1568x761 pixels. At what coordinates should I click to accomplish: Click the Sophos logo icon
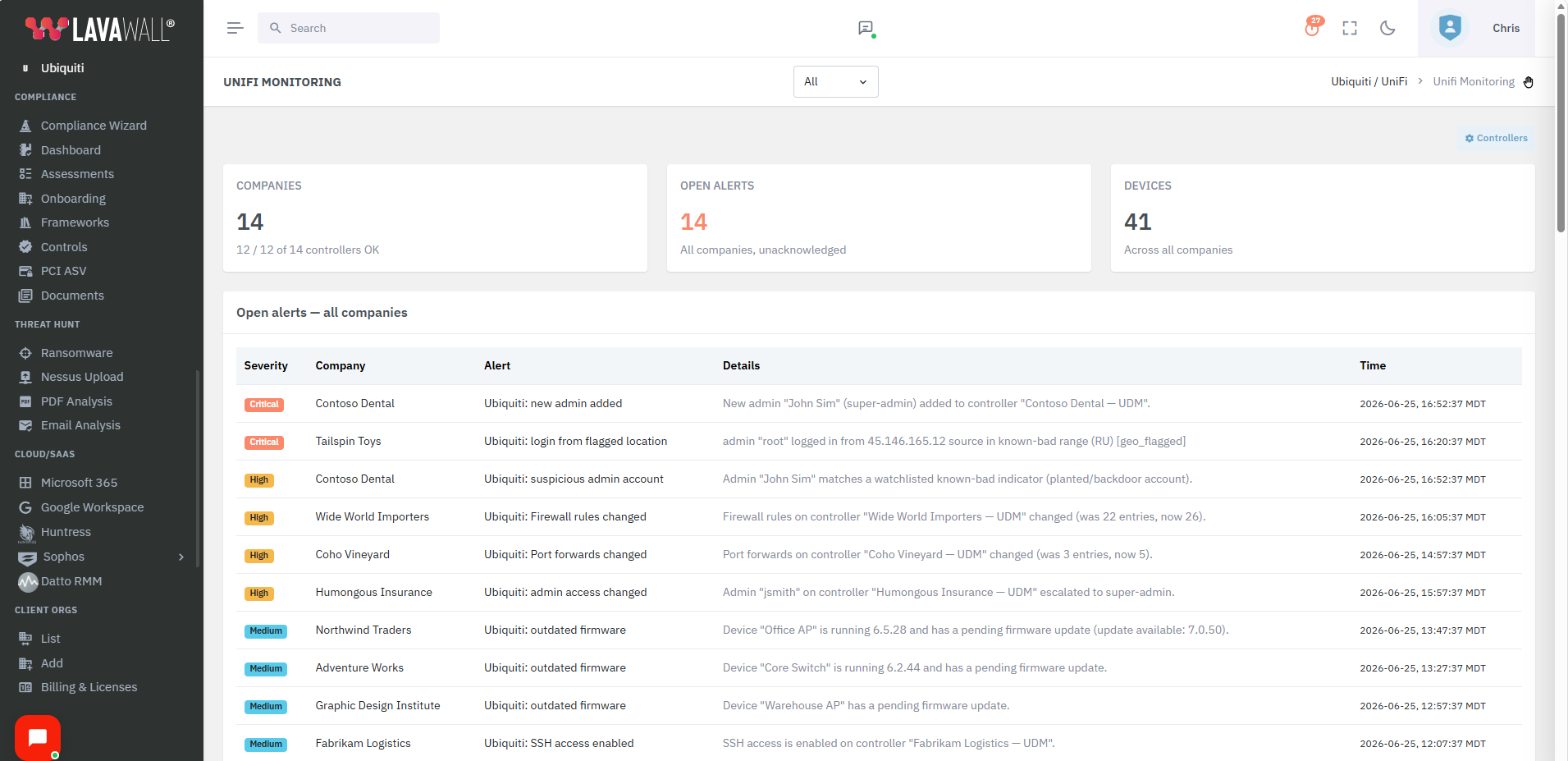click(28, 557)
